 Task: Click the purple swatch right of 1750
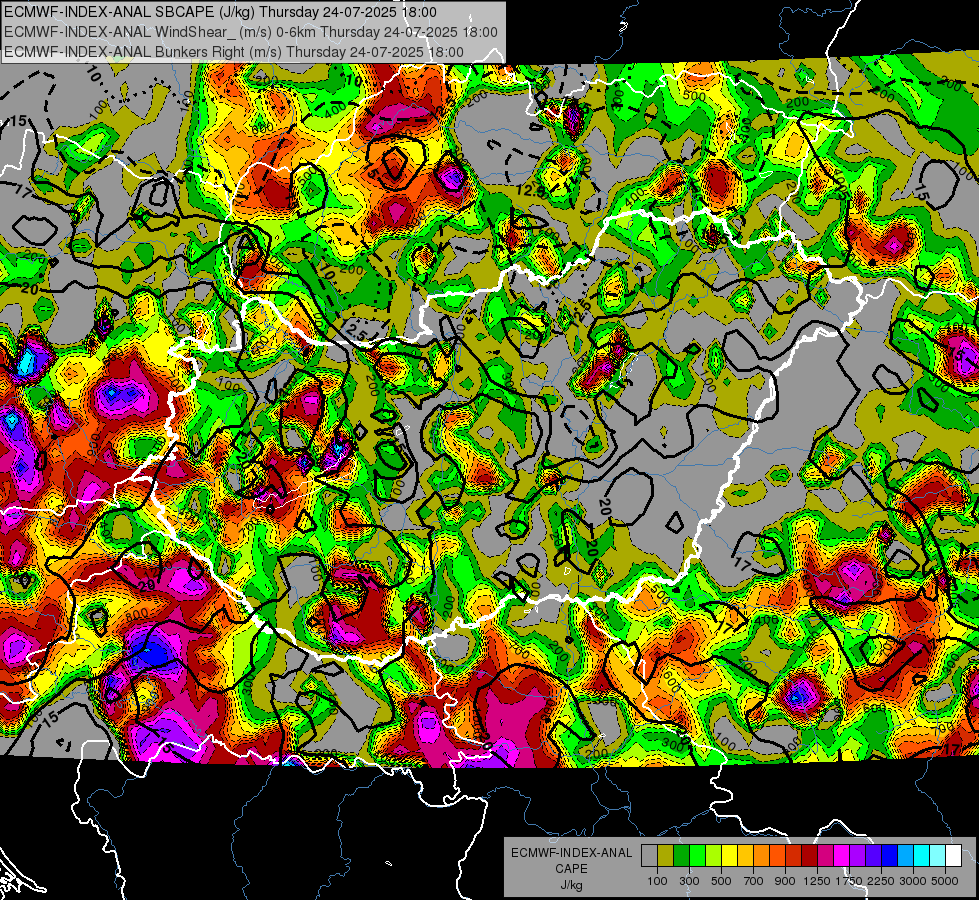coord(857,856)
